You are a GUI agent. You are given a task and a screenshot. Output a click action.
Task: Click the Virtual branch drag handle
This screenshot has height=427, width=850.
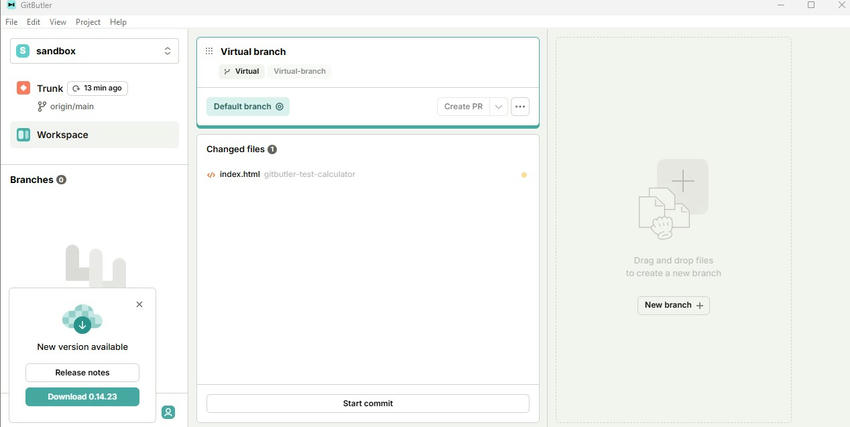[209, 51]
